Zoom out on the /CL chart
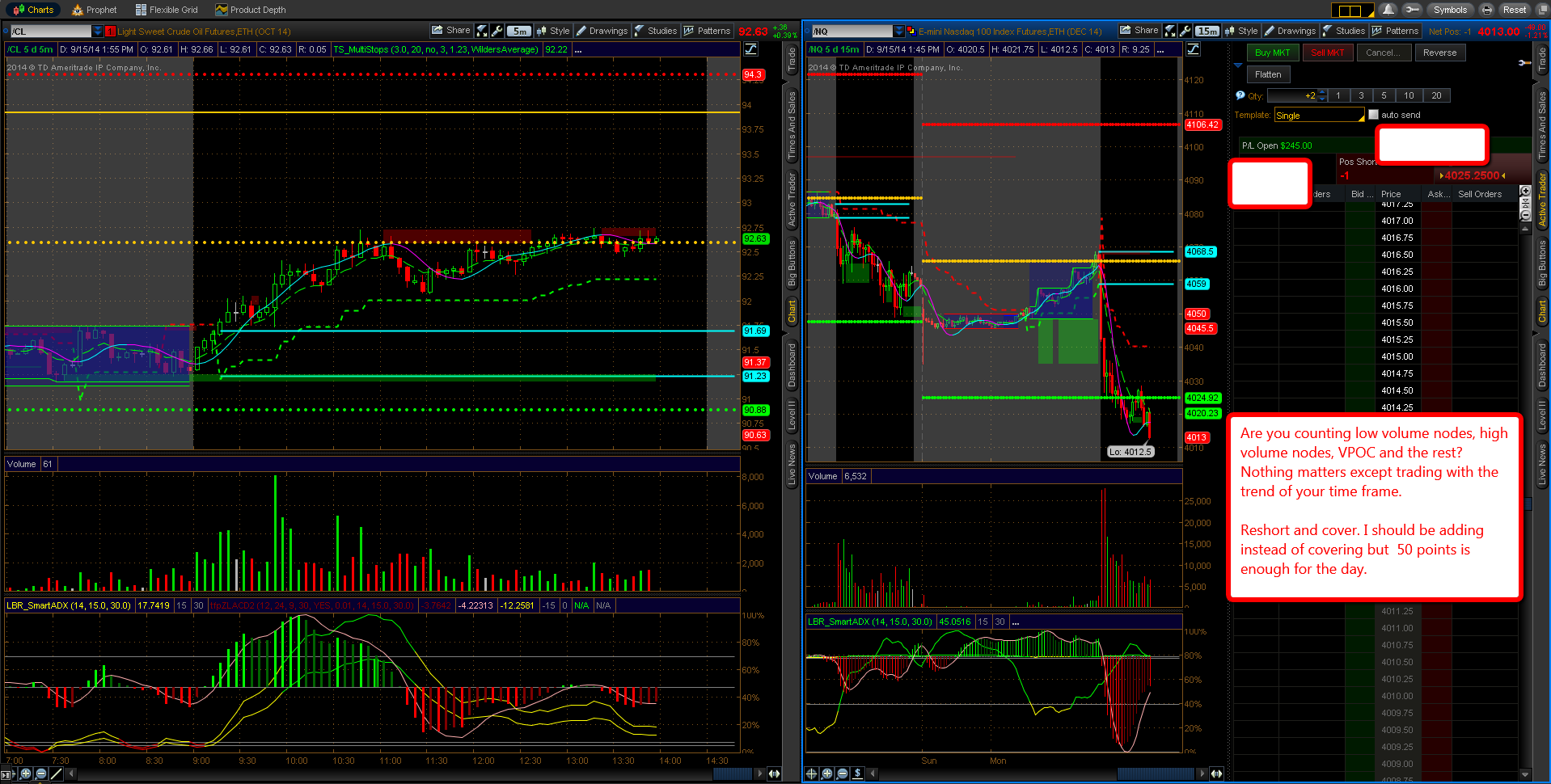Image resolution: width=1551 pixels, height=784 pixels. point(41,774)
